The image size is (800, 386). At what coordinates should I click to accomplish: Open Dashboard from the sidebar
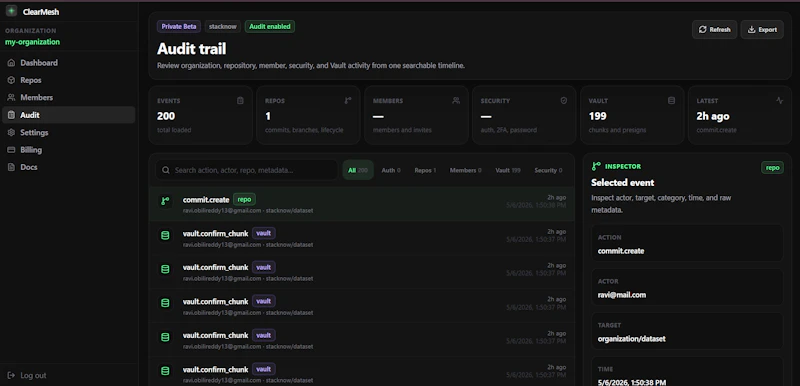68,63
